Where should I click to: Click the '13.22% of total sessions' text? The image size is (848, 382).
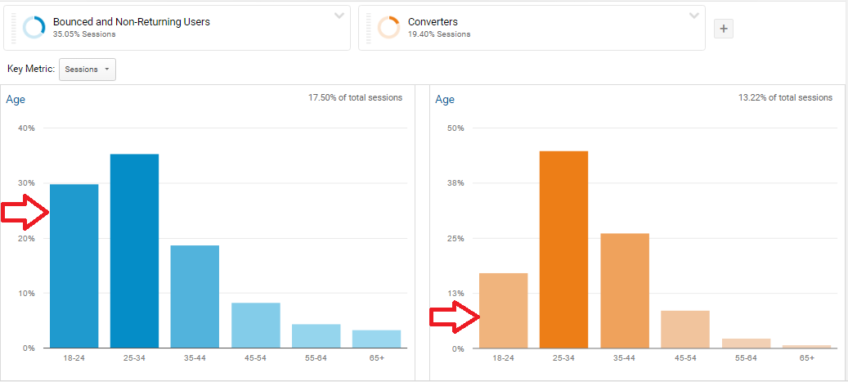(785, 98)
